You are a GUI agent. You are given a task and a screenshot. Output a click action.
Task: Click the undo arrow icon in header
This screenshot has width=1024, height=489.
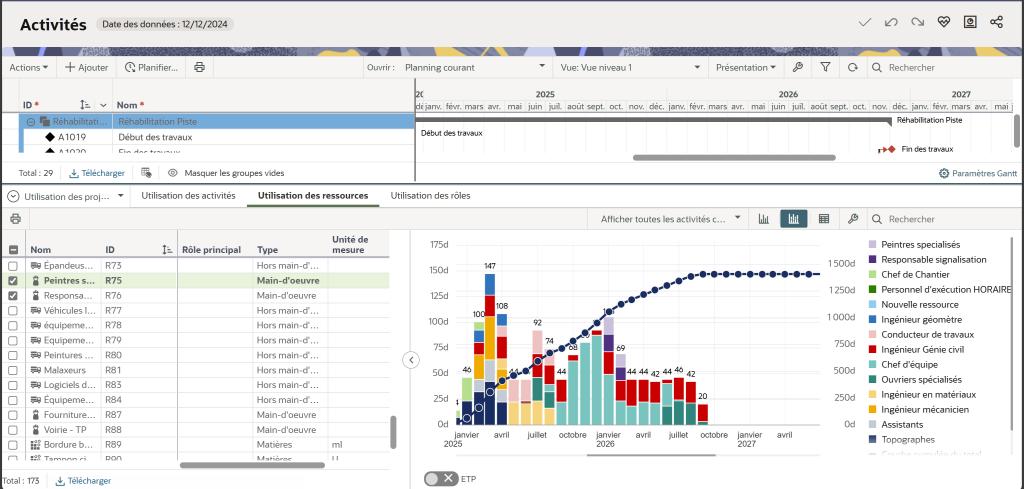click(891, 22)
